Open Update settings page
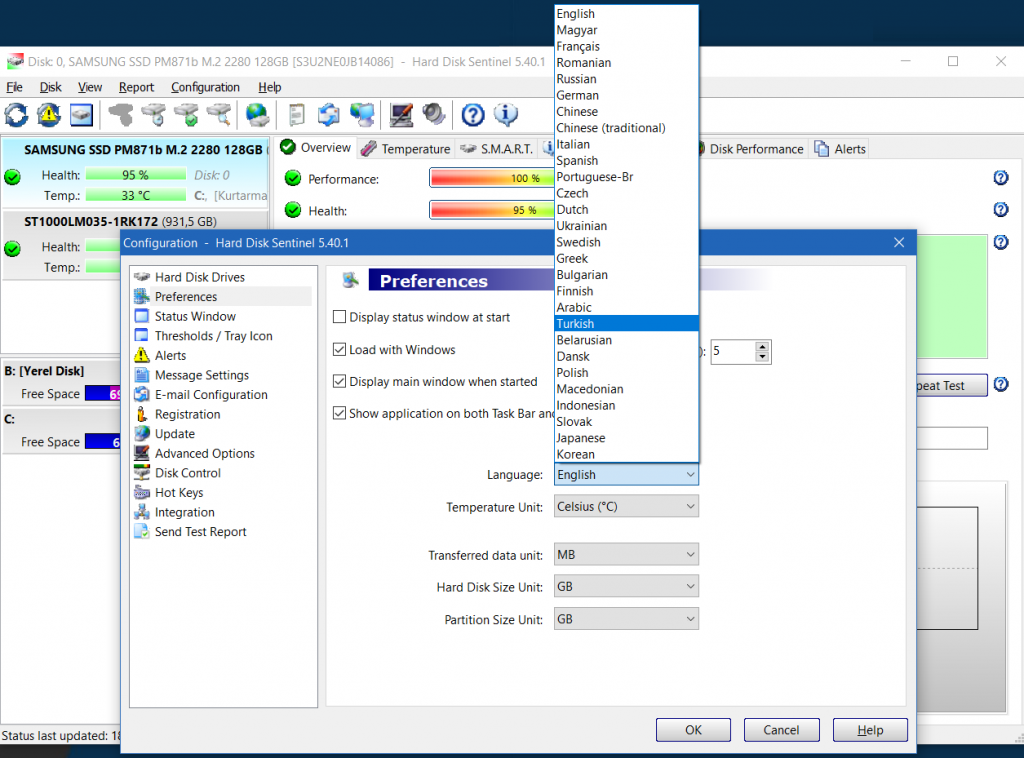1024x758 pixels. [x=174, y=434]
